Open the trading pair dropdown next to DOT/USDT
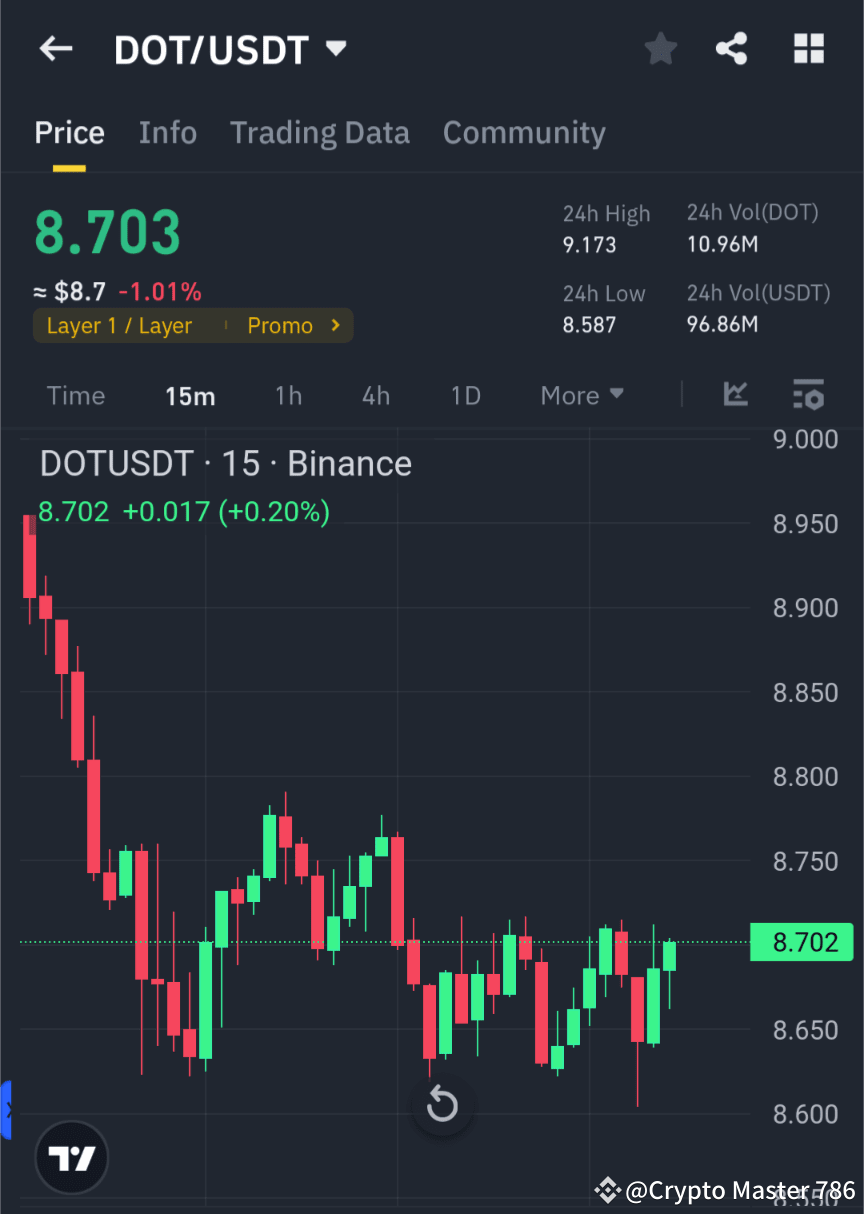 point(336,48)
